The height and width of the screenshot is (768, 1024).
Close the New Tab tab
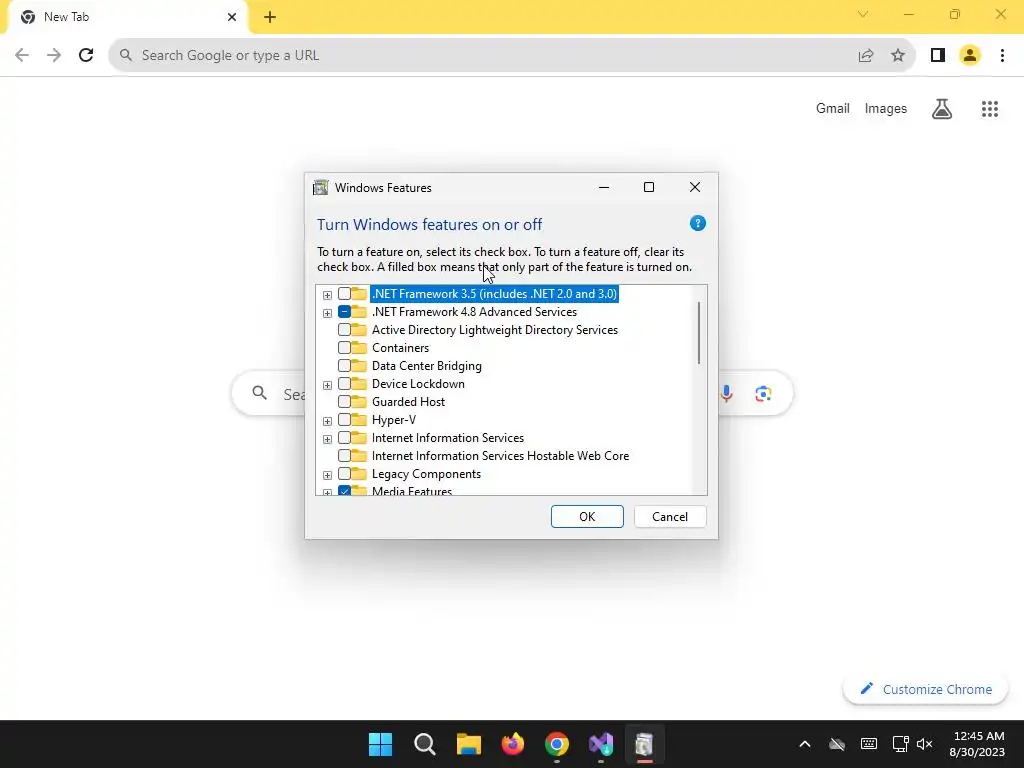231,17
